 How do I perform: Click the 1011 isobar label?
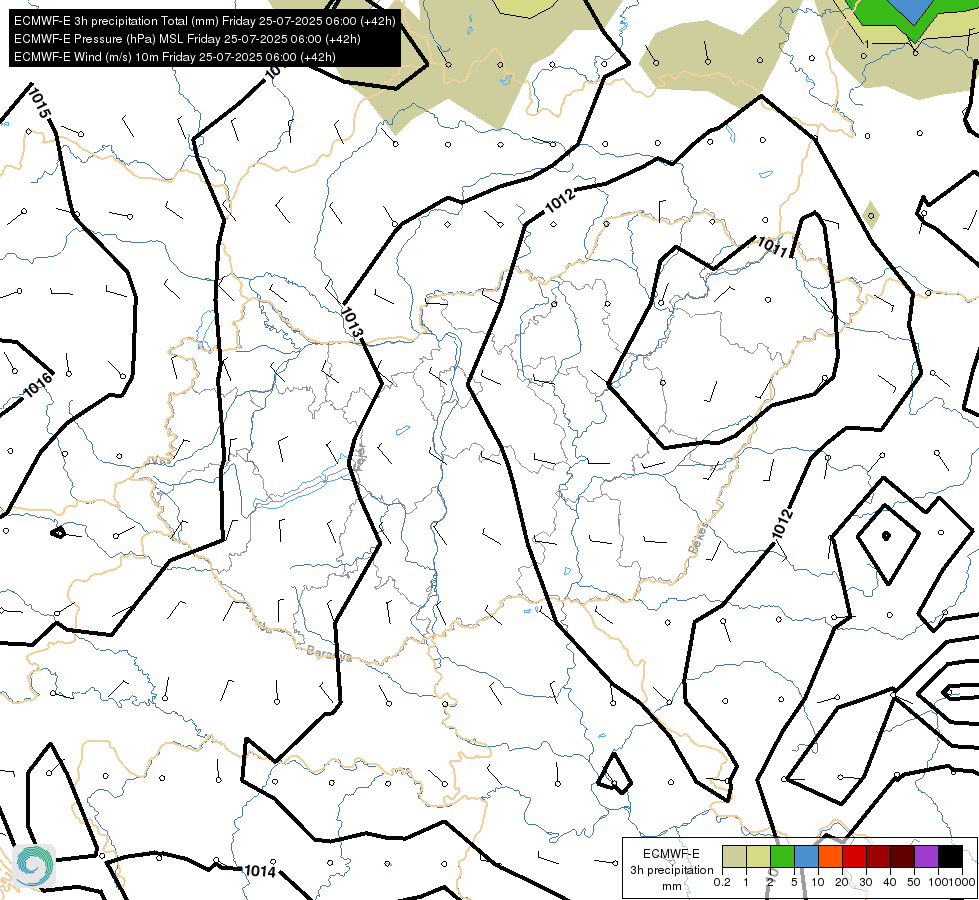(772, 247)
